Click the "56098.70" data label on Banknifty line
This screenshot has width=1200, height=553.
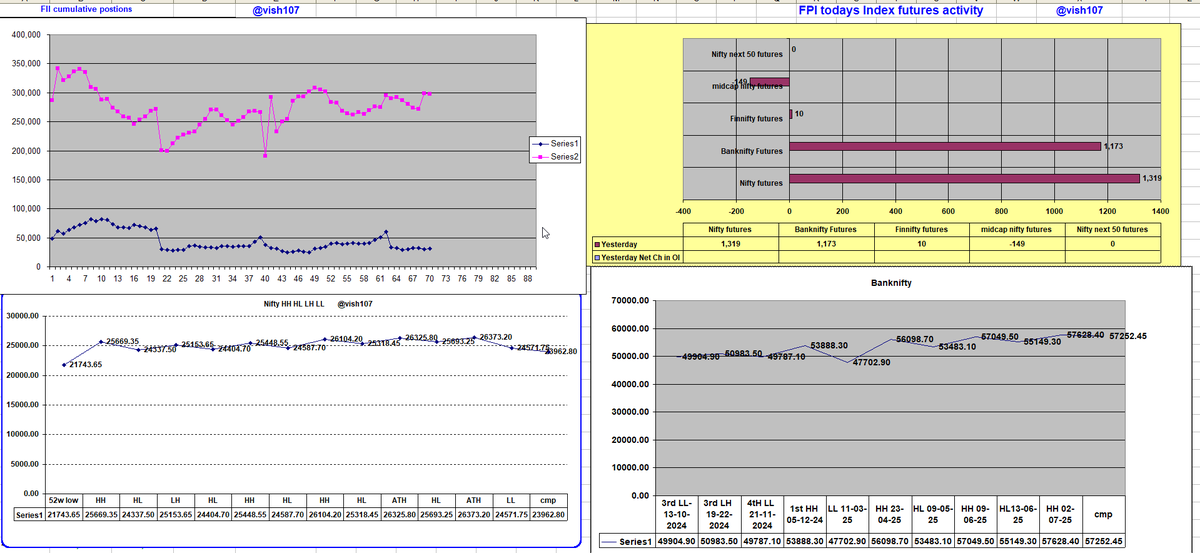[x=914, y=340]
